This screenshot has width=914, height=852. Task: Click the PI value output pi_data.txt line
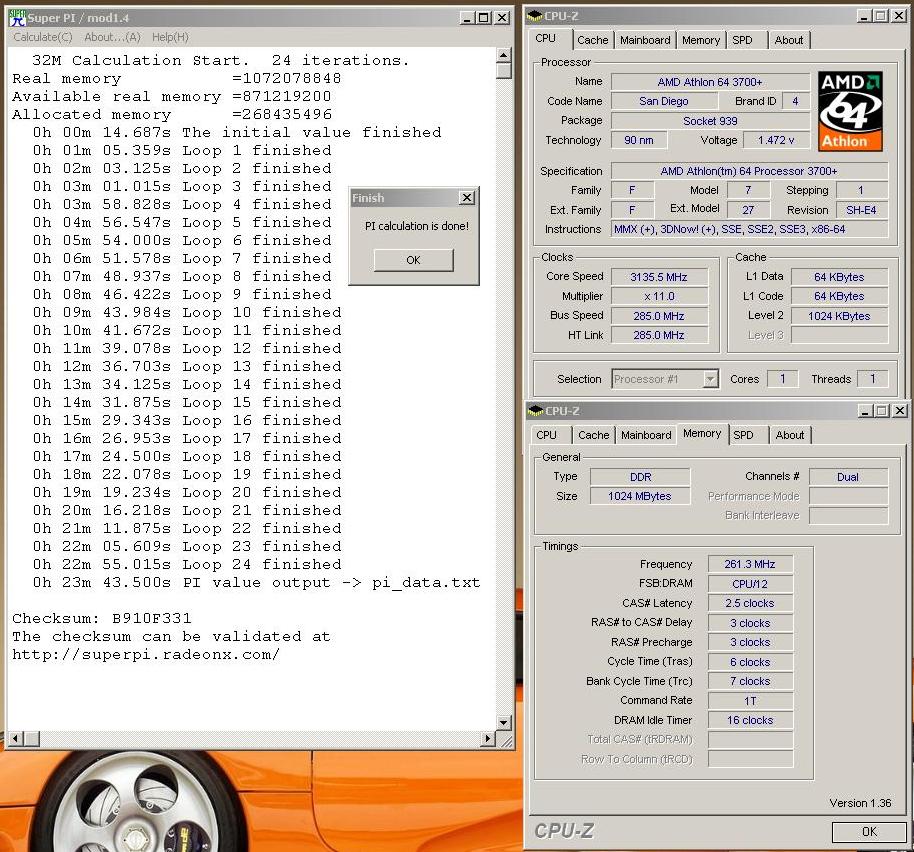point(256,583)
